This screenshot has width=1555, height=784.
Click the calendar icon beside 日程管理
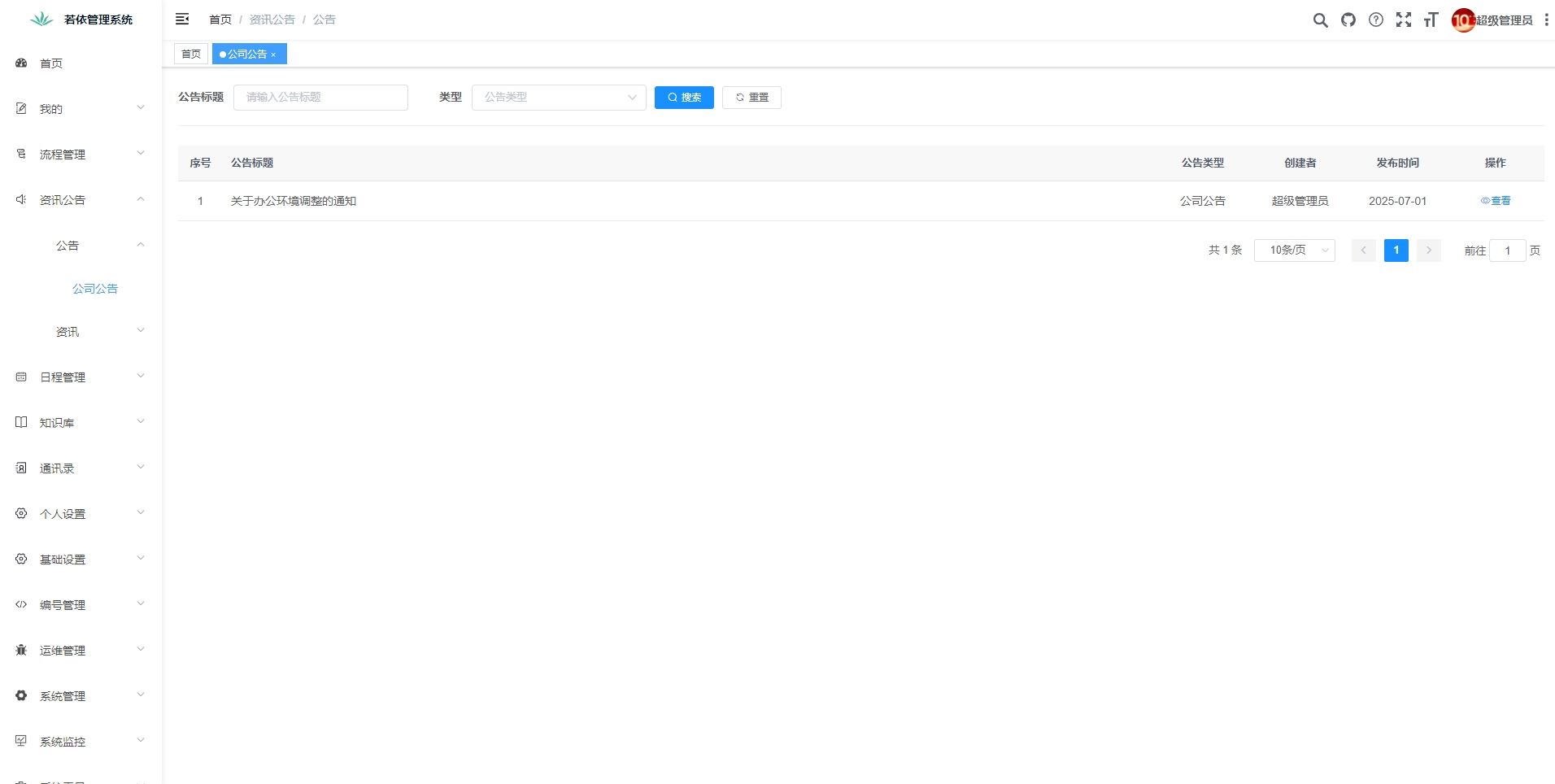pos(21,377)
